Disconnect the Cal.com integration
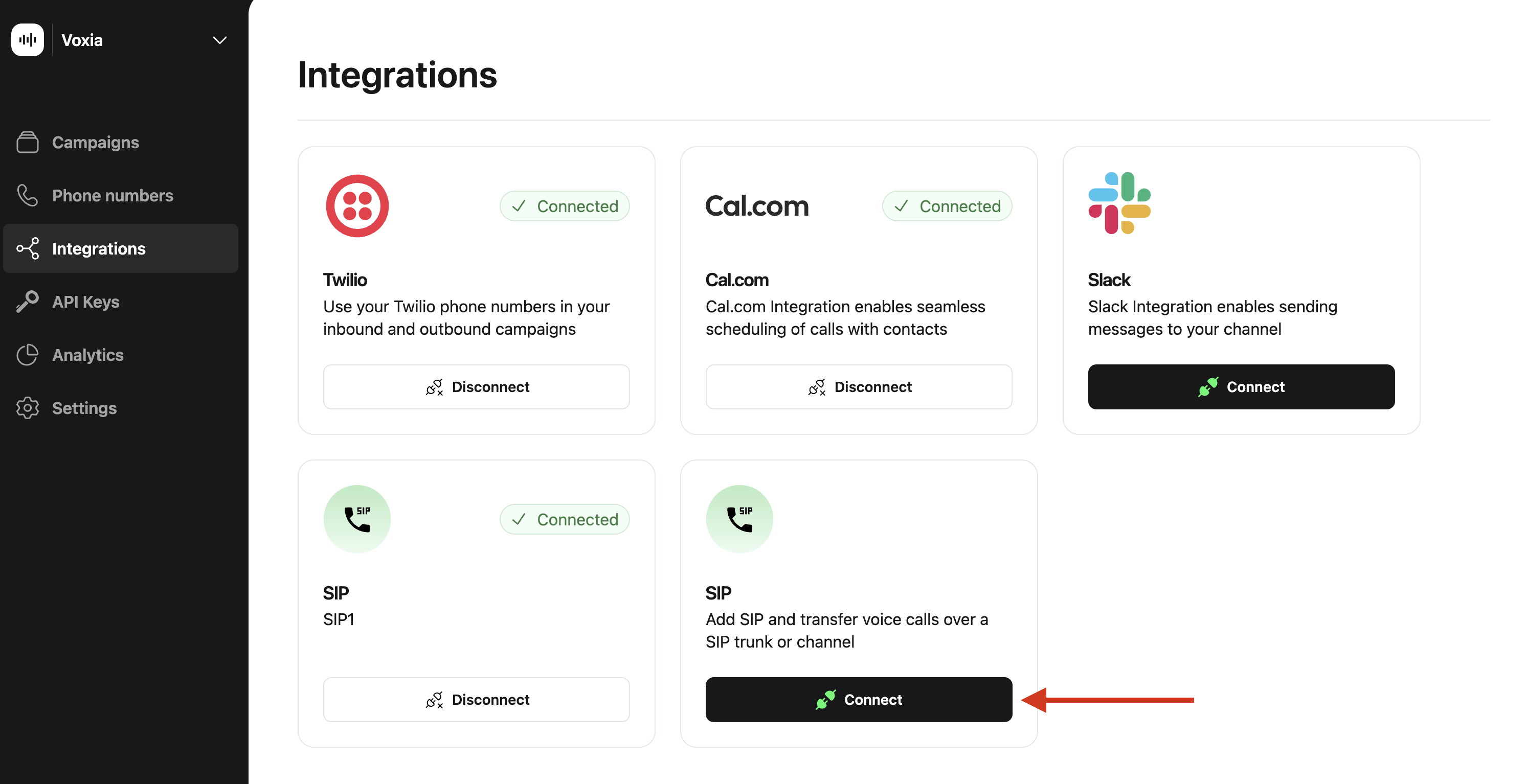This screenshot has width=1526, height=784. pos(858,387)
